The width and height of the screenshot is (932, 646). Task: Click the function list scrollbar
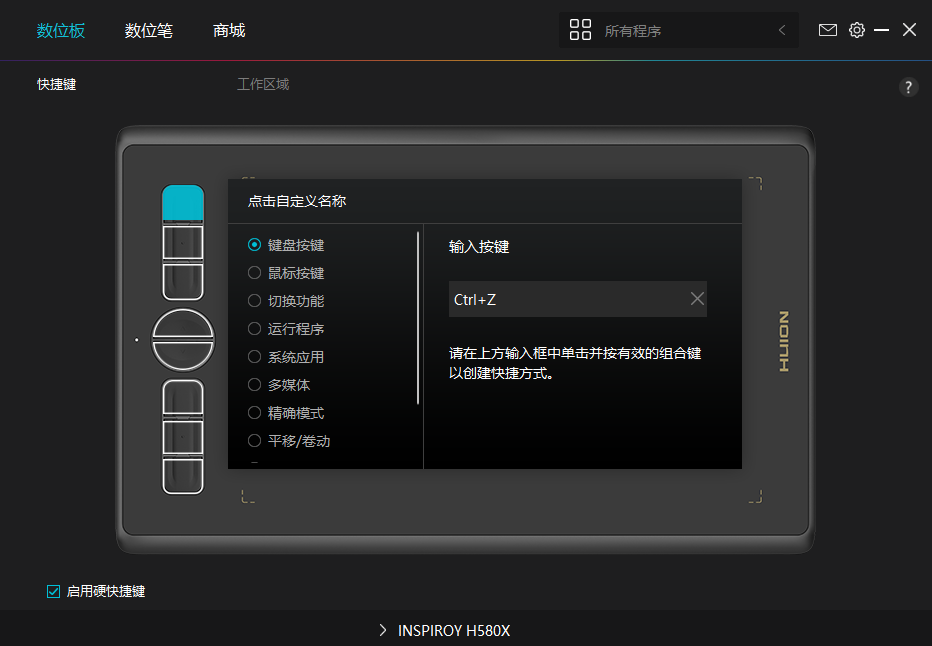(418, 318)
